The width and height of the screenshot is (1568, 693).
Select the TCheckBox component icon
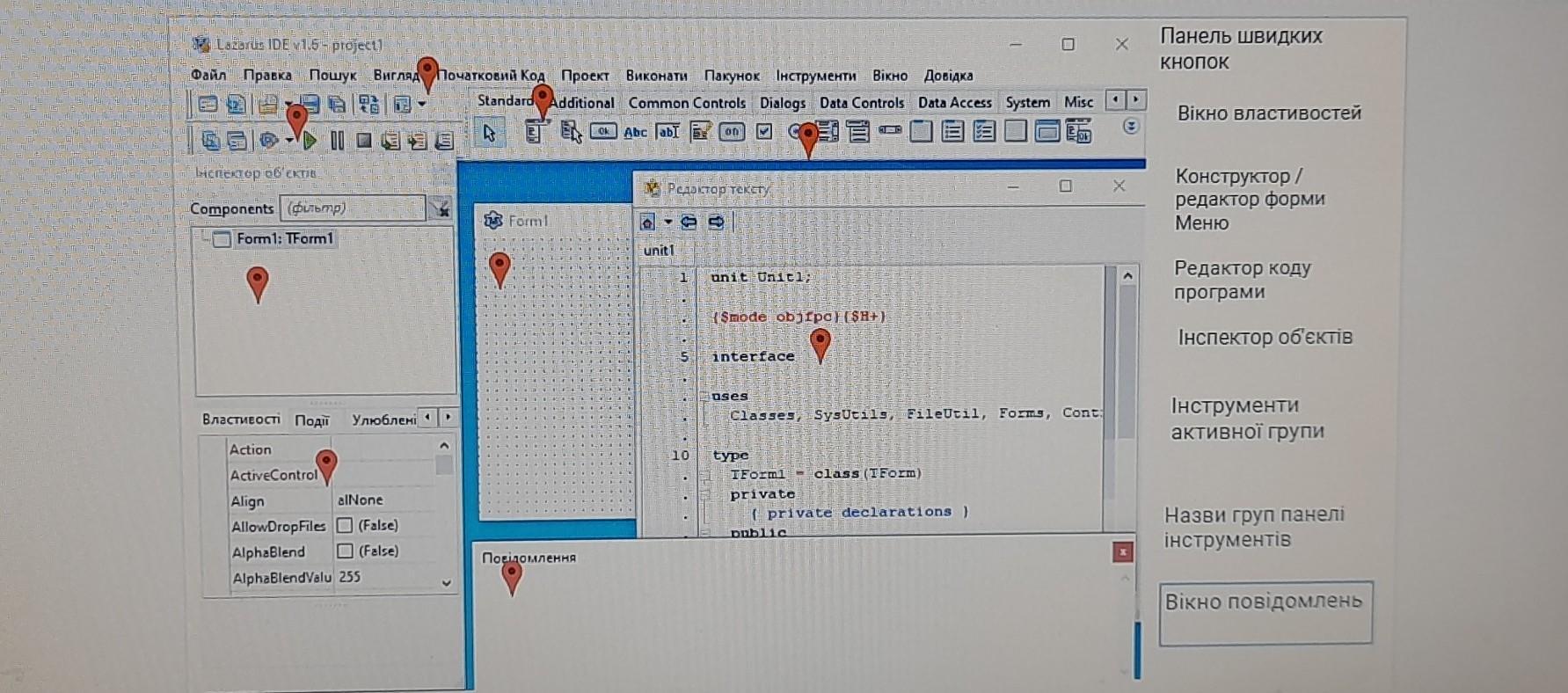pyautogui.click(x=764, y=131)
